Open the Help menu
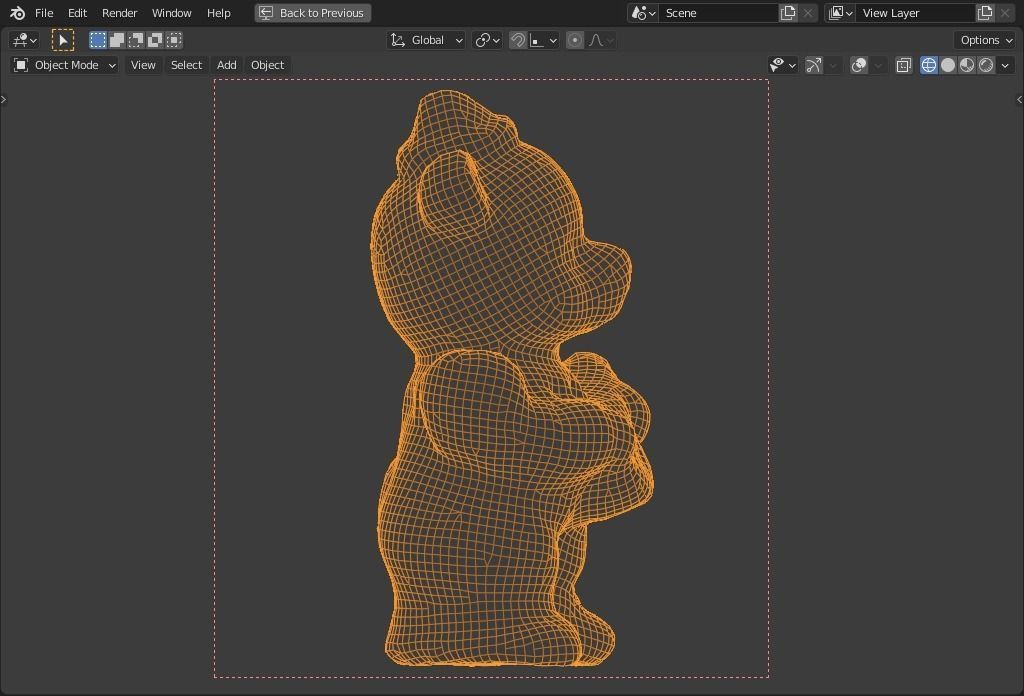 point(218,13)
